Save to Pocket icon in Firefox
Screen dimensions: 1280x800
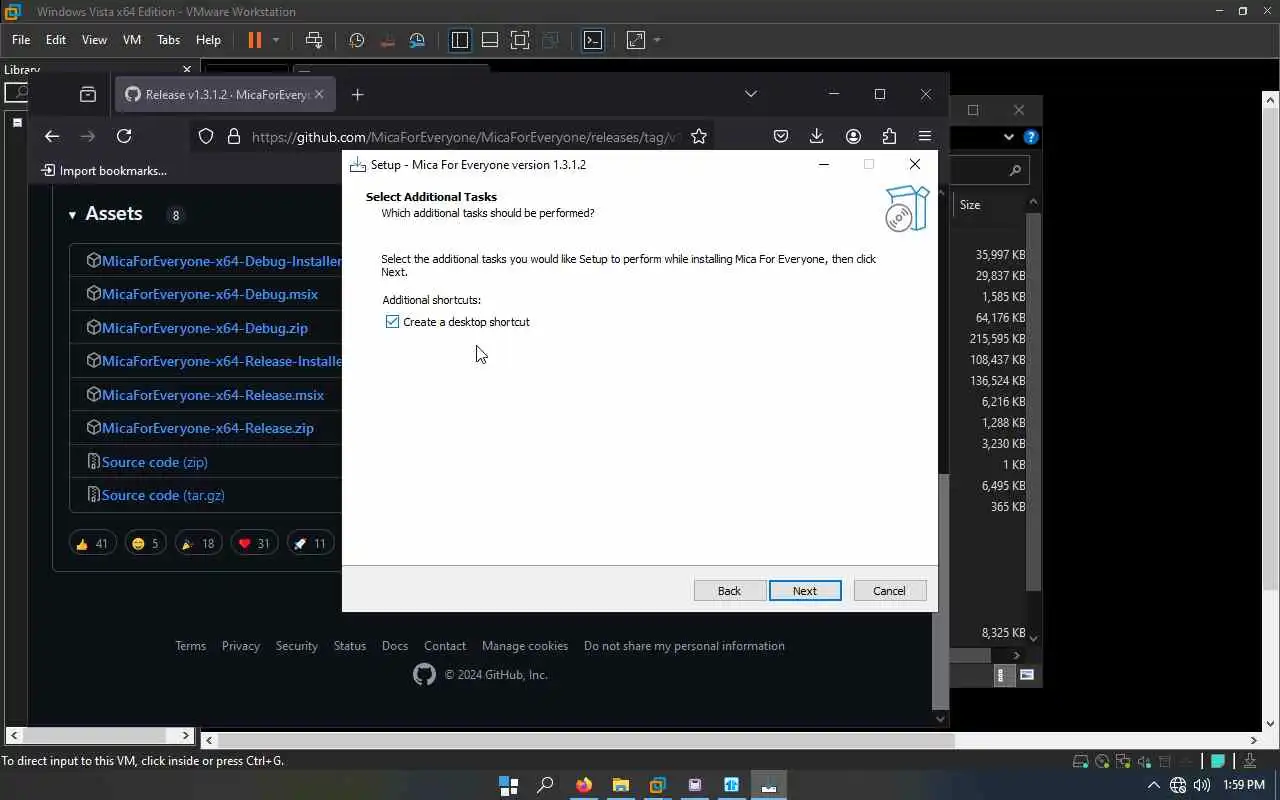(781, 136)
